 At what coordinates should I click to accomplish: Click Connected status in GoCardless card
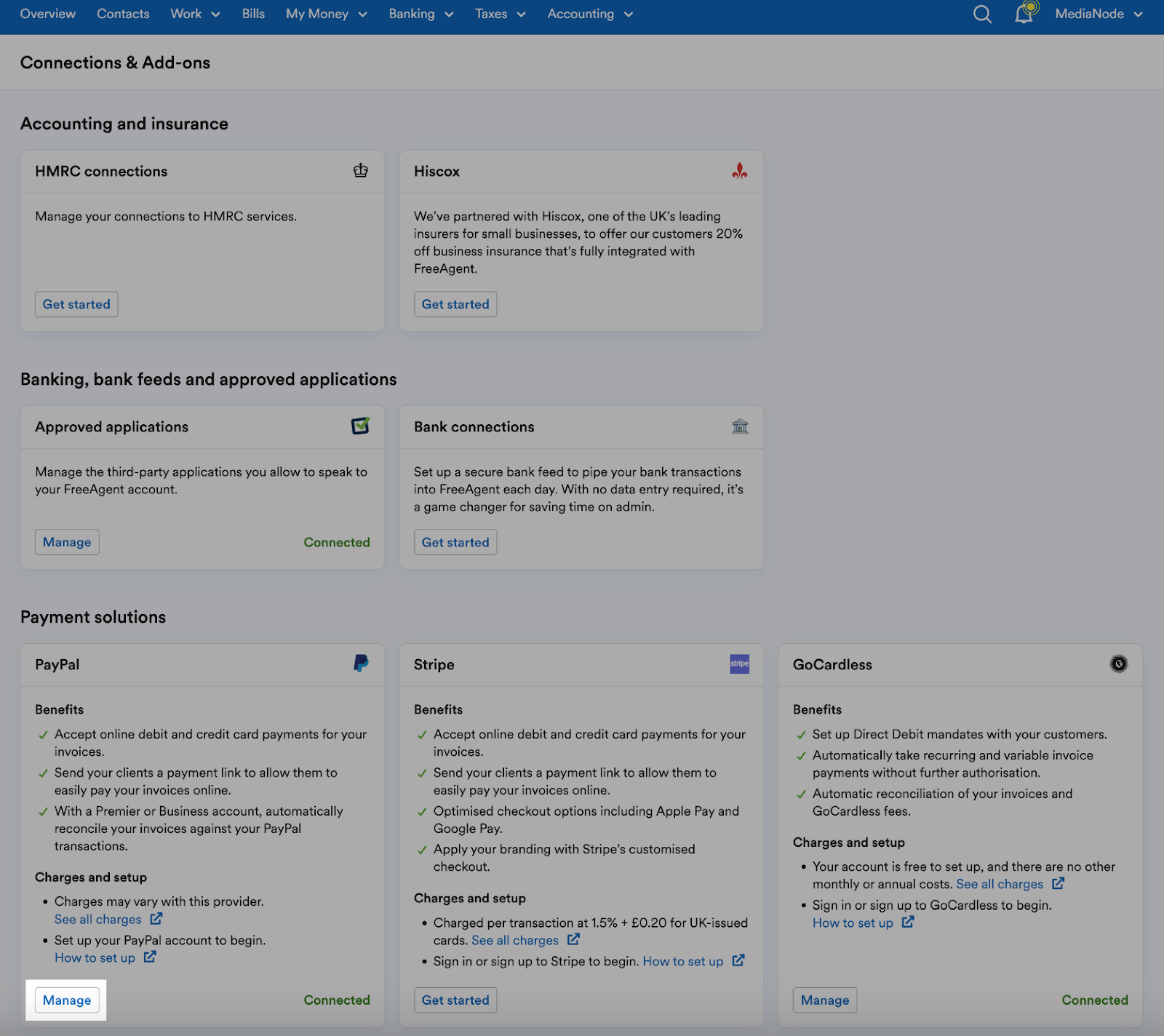click(1095, 1000)
